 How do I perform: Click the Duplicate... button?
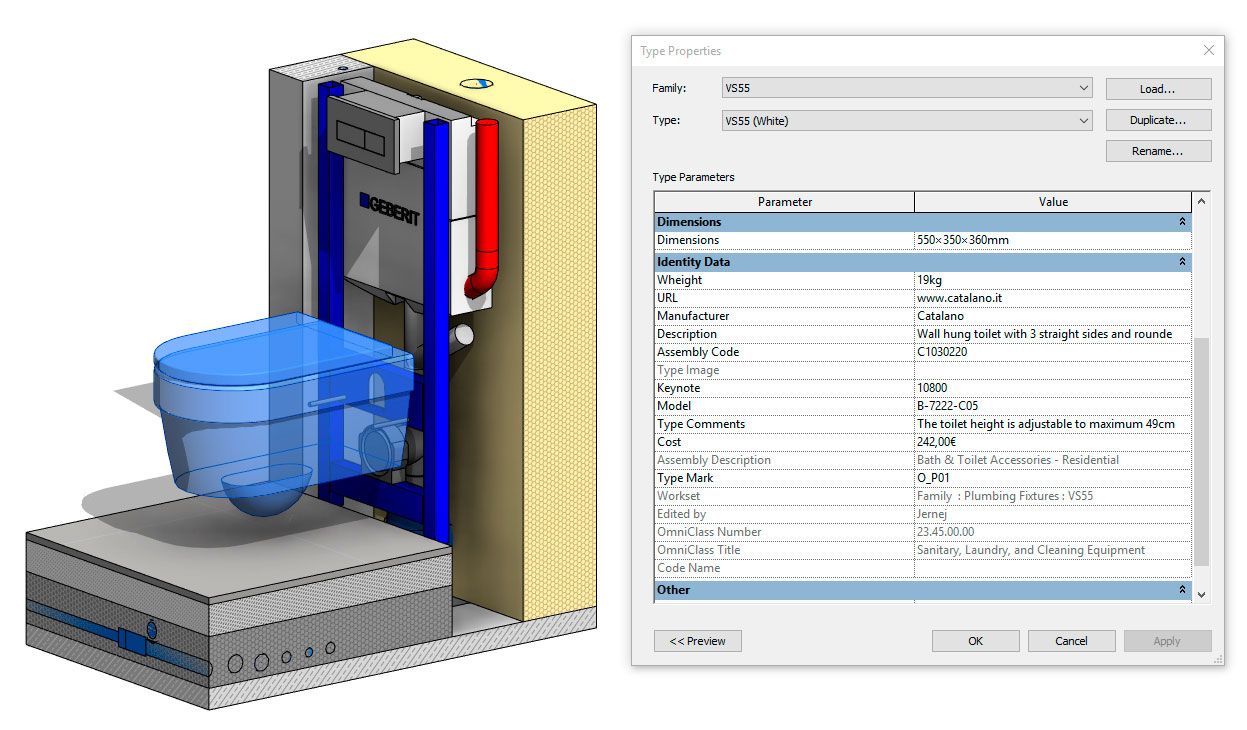click(x=1158, y=120)
